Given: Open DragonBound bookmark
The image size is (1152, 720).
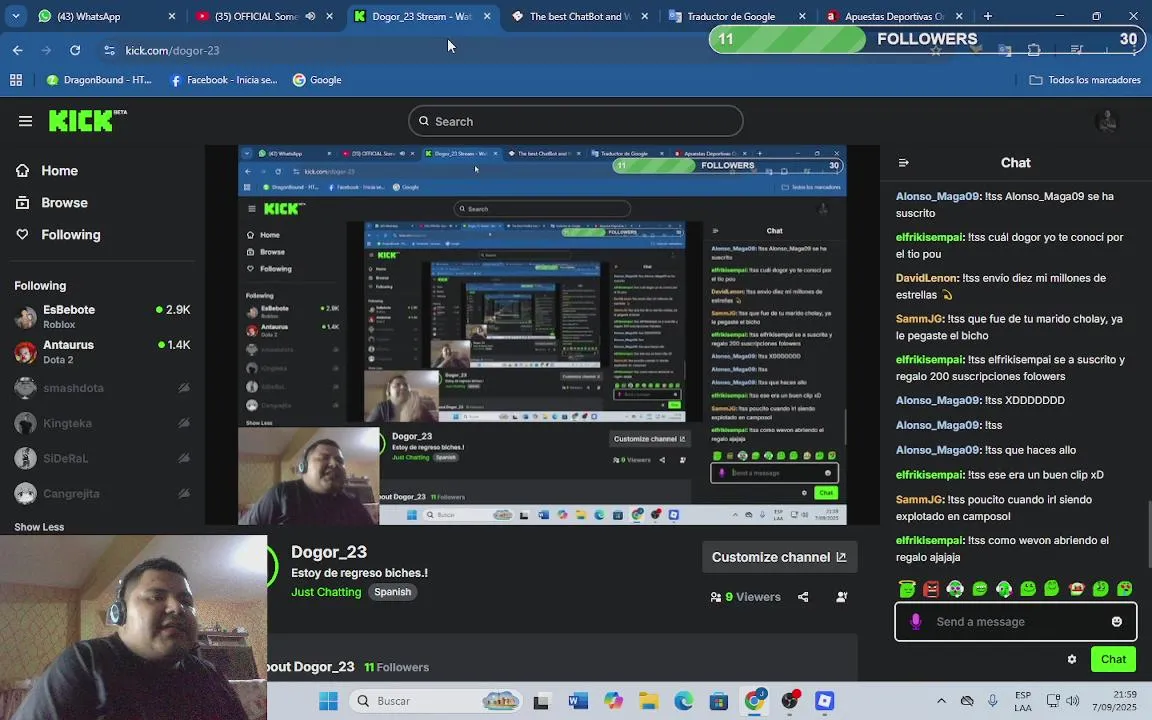Looking at the screenshot, I should coord(99,80).
